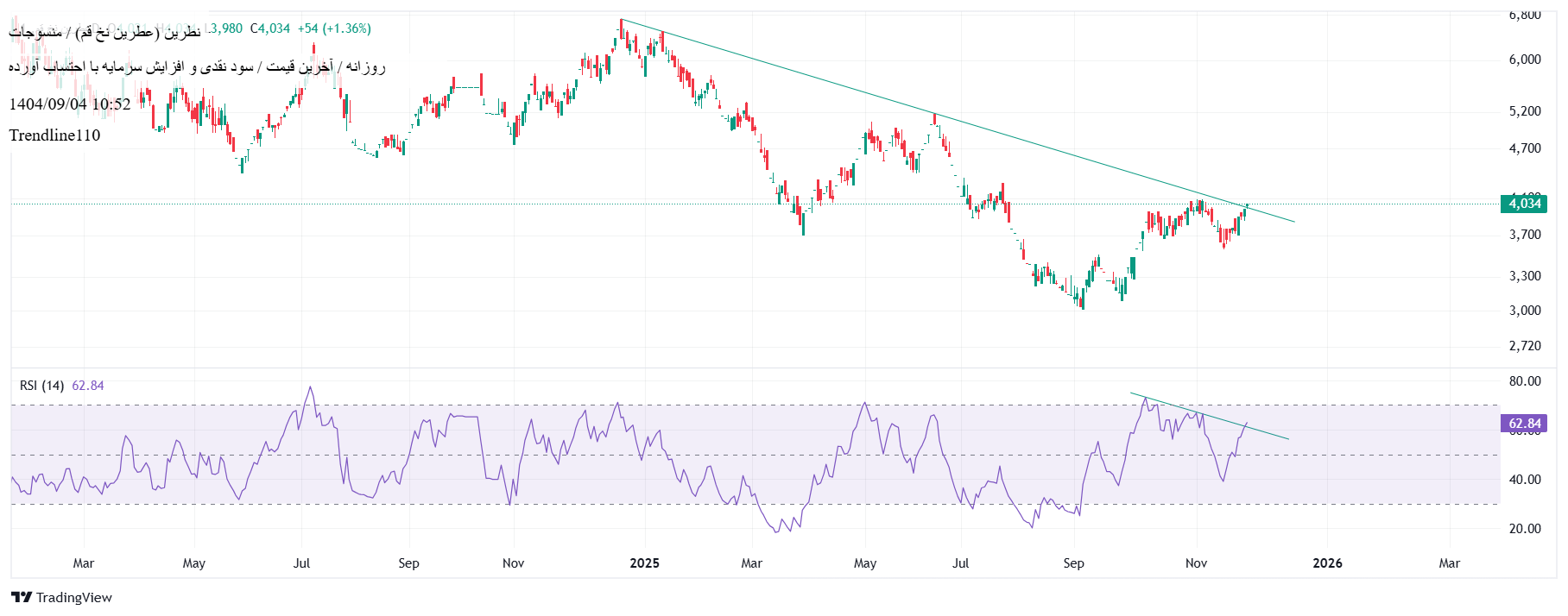
Task: Click the 5,200 level on the price scale
Action: [x=1525, y=111]
